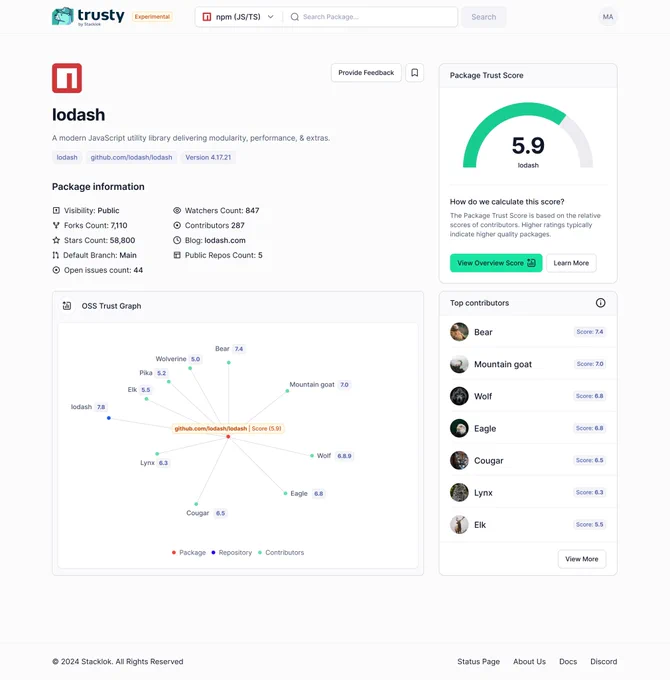
Task: Select Elk avatar in Top contributors
Action: [459, 524]
